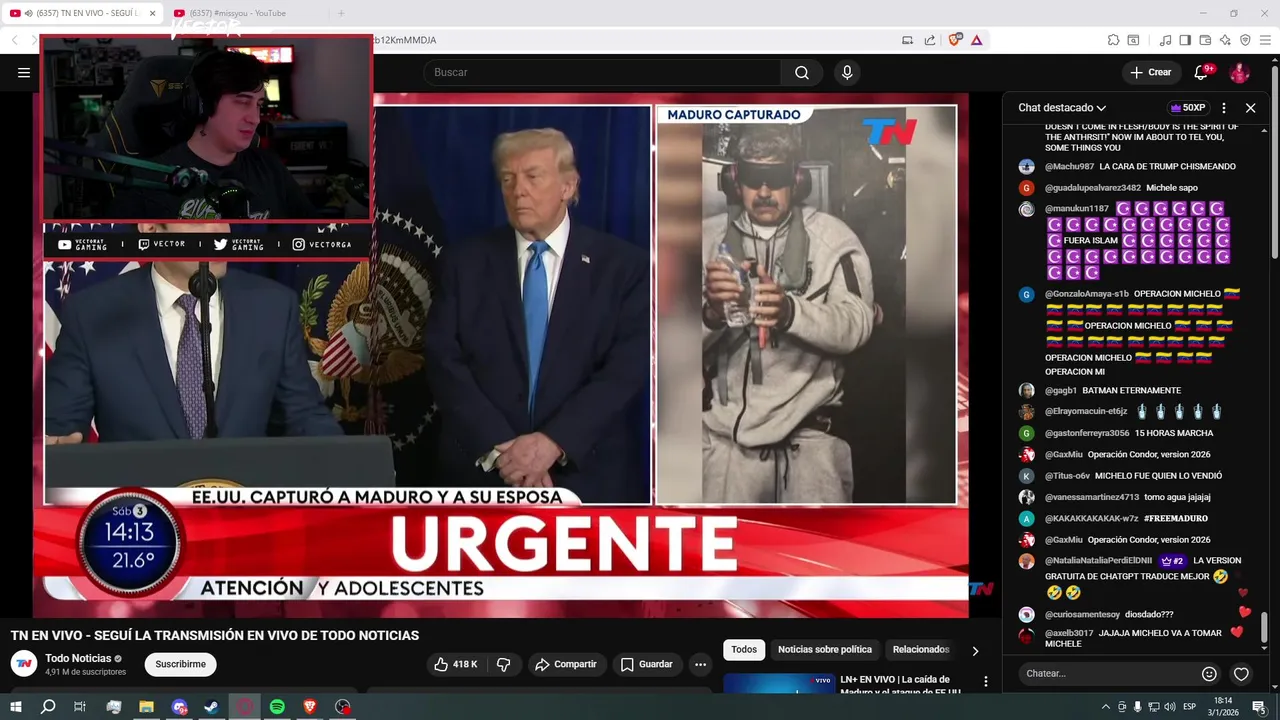The height and width of the screenshot is (720, 1280).
Task: Click ESP language indicator
Action: [1190, 707]
